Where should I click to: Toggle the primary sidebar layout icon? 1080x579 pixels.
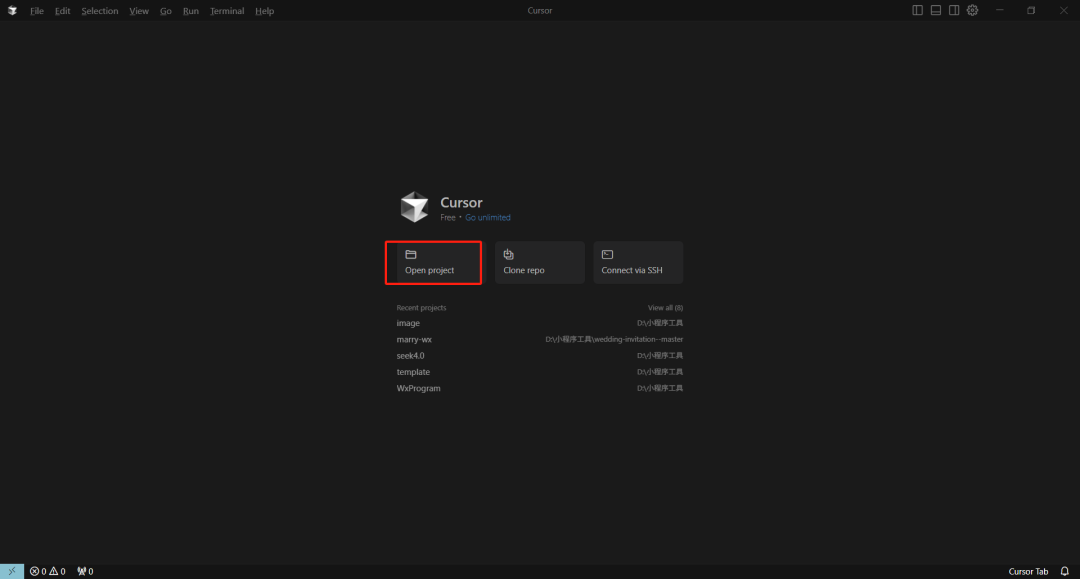pos(917,10)
